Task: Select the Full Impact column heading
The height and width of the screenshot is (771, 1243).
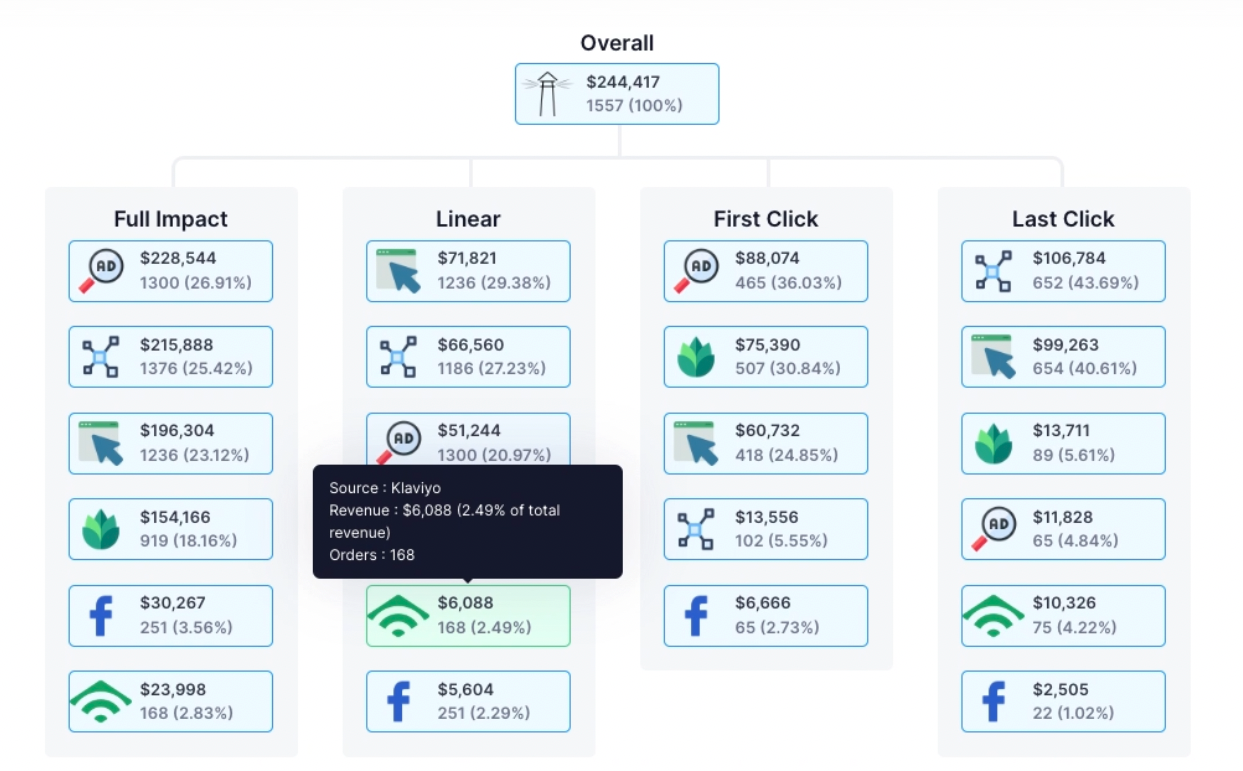Action: click(171, 219)
